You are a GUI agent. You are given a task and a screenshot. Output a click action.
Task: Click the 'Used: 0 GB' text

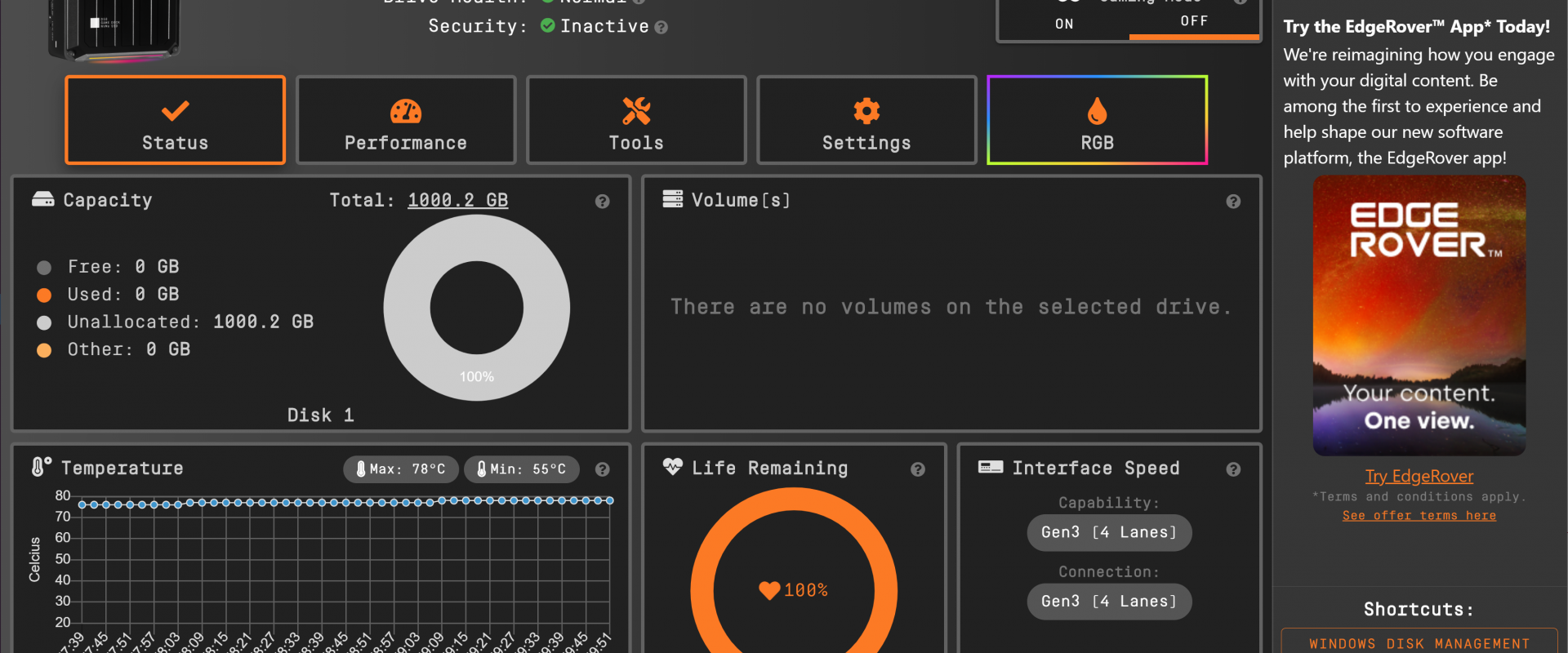tap(123, 294)
